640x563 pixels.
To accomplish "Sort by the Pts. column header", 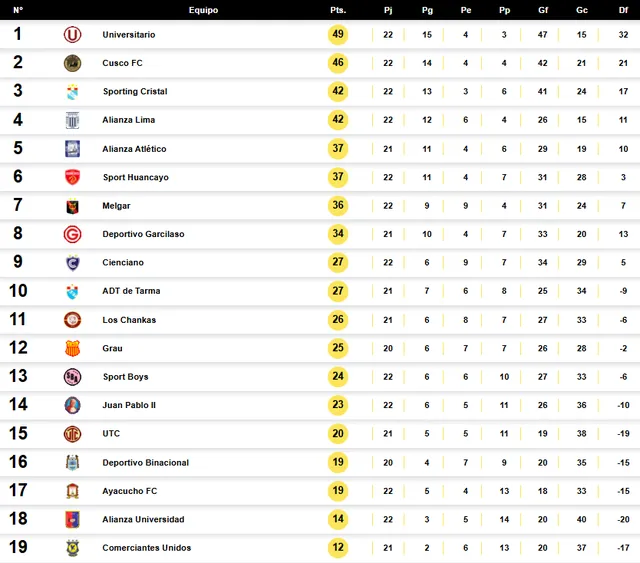I will coord(338,10).
